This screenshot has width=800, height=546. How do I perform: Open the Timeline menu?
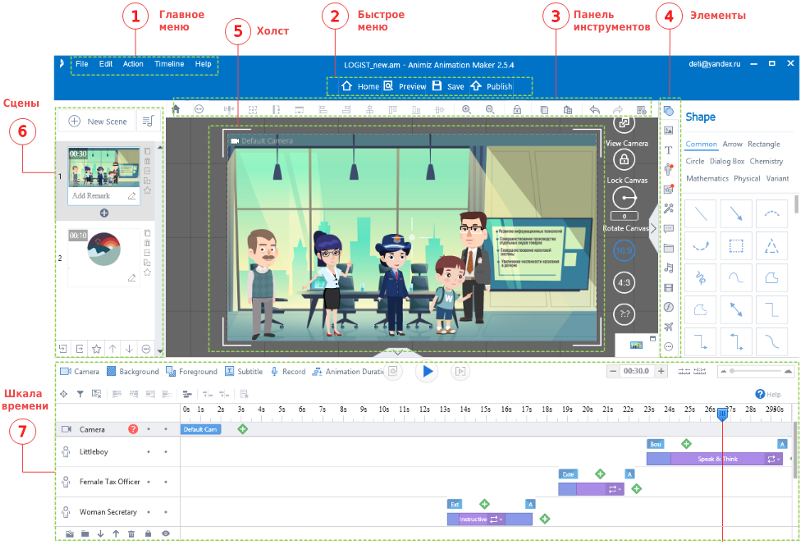coord(169,64)
